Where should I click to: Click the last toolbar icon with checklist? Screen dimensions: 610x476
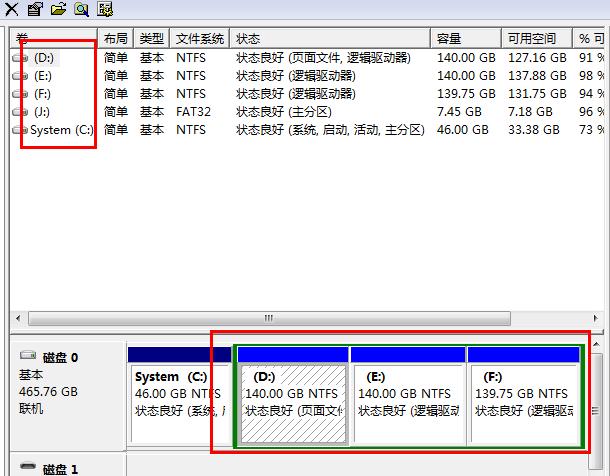[104, 10]
